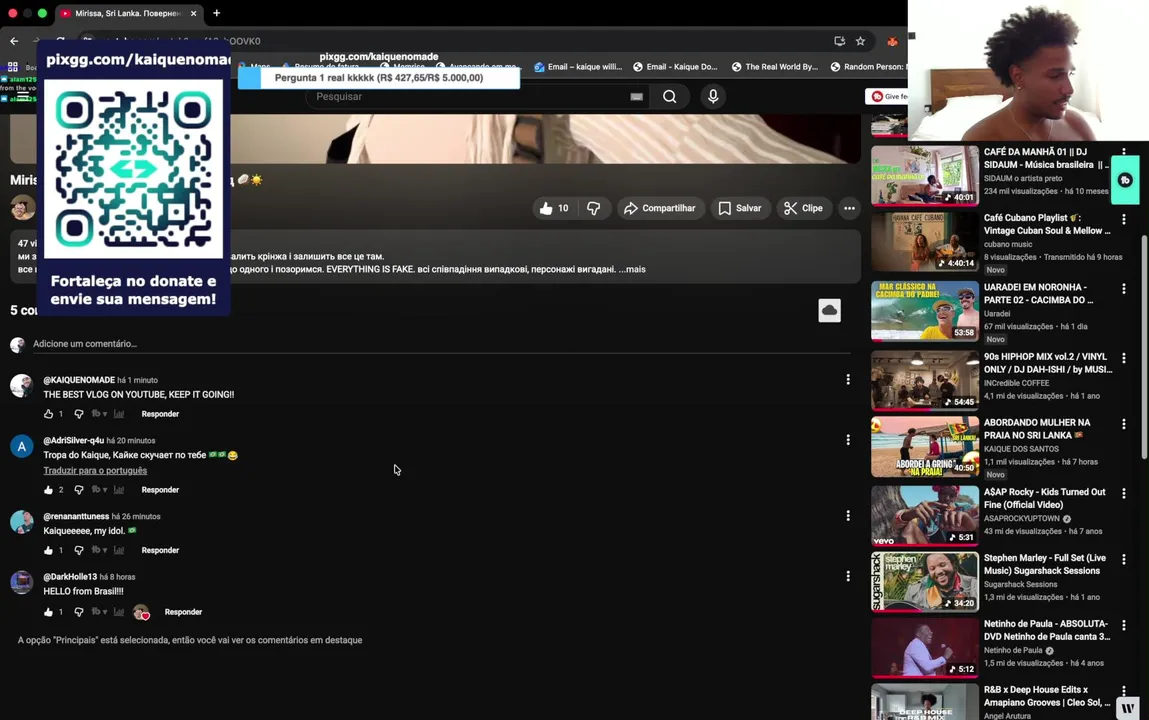Click the install app icon in address bar

tap(840, 41)
